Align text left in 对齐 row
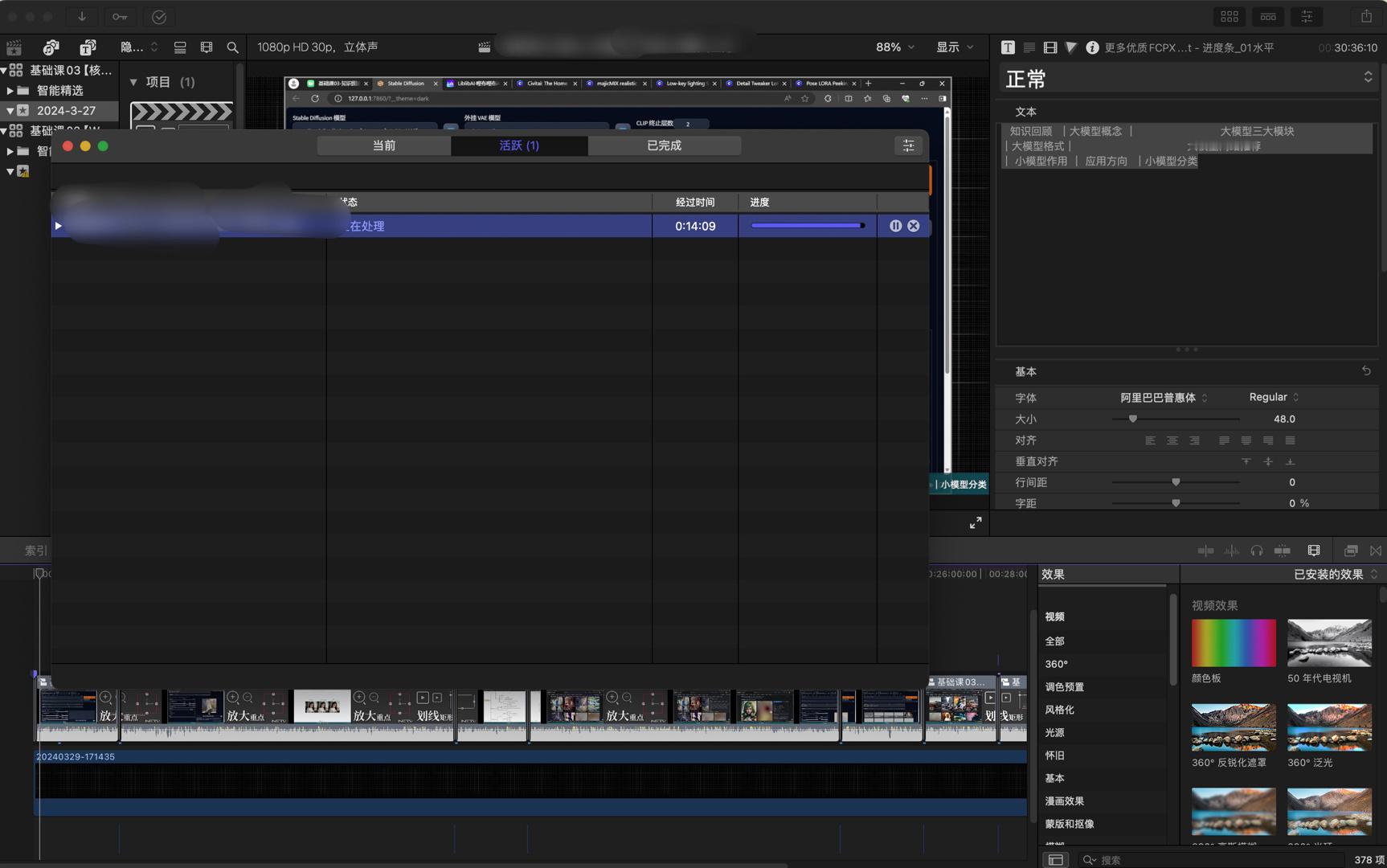The width and height of the screenshot is (1387, 868). pyautogui.click(x=1150, y=440)
